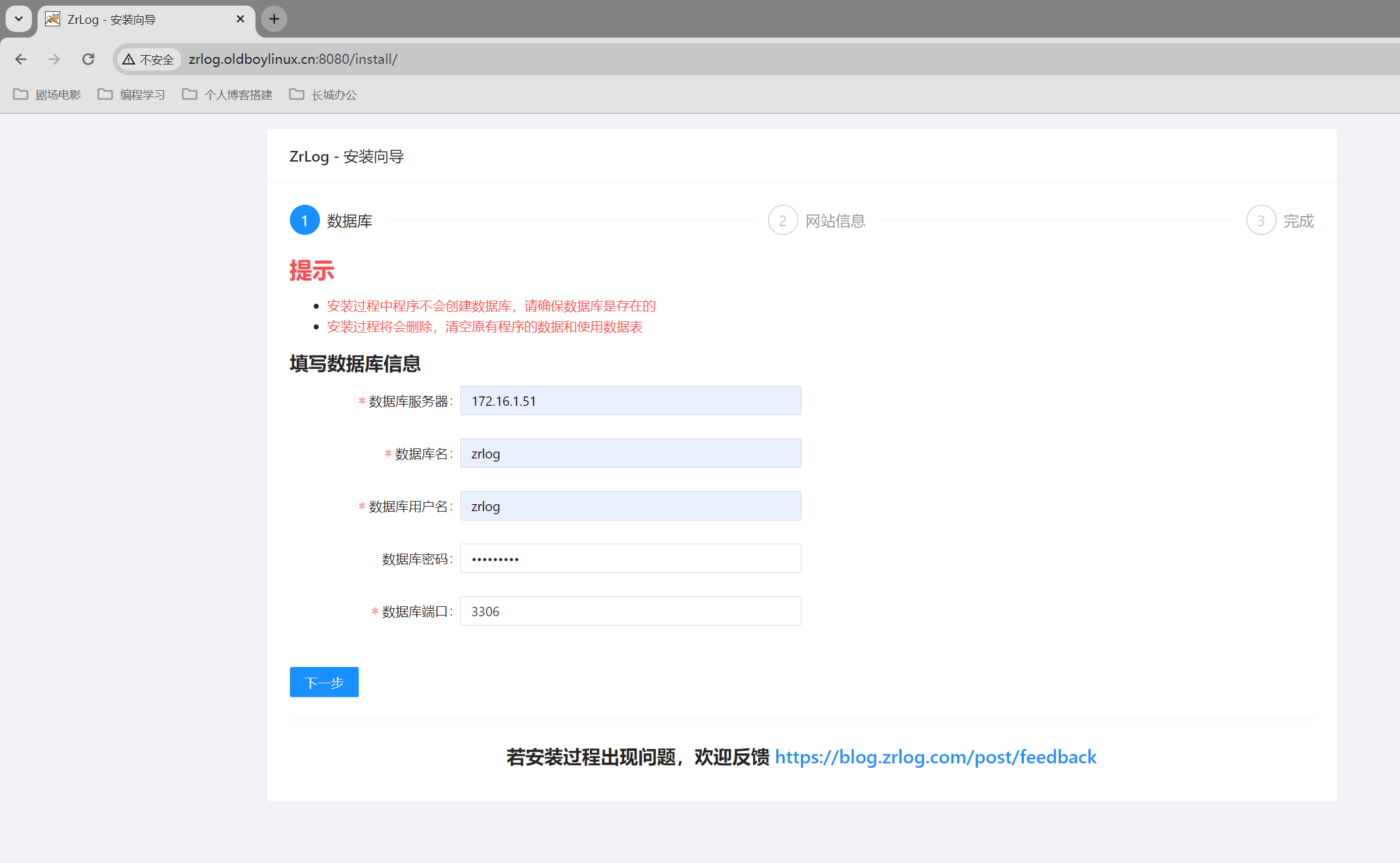Click the warning about 清空原有程序的数据
The height and width of the screenshot is (863, 1400).
(485, 327)
